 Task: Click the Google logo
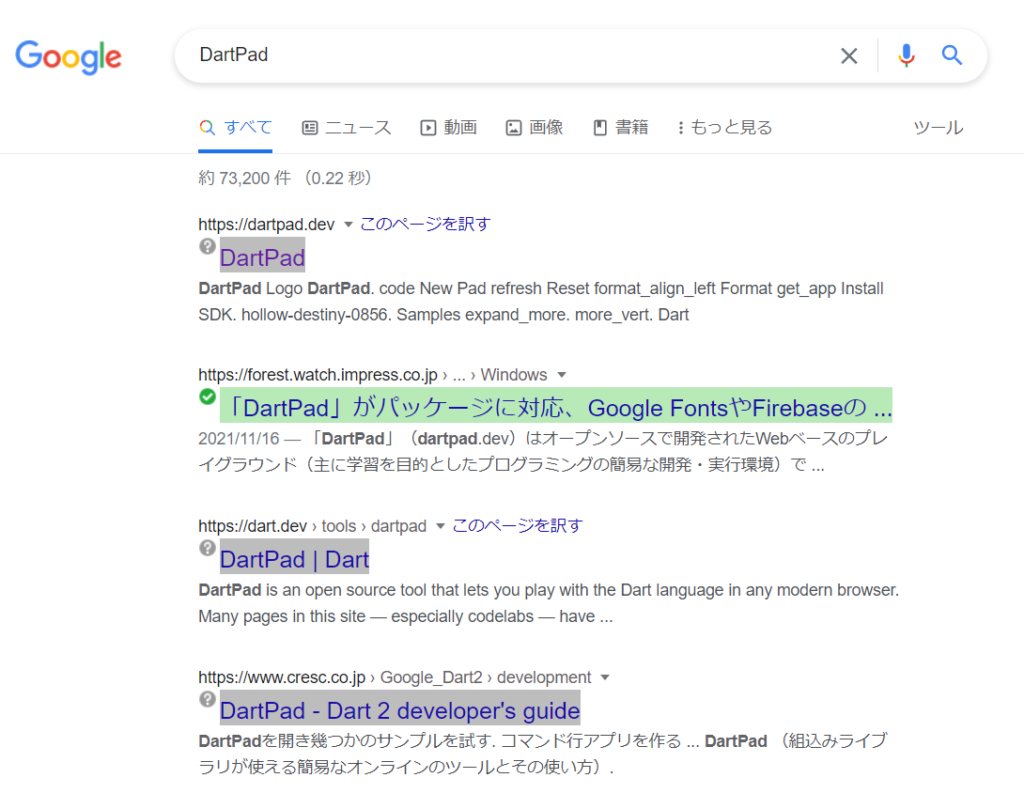pyautogui.click(x=69, y=57)
